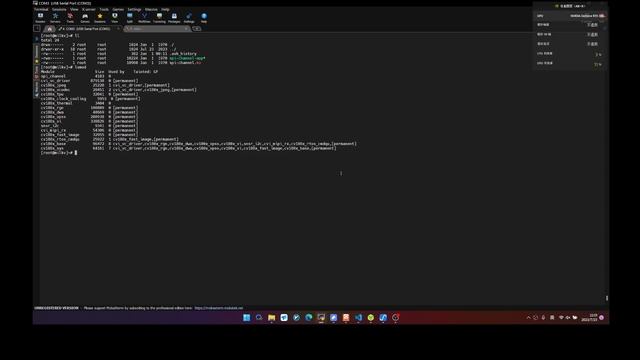Click the View toolbar icon
The width and height of the screenshot is (640, 360).
(x=115, y=18)
